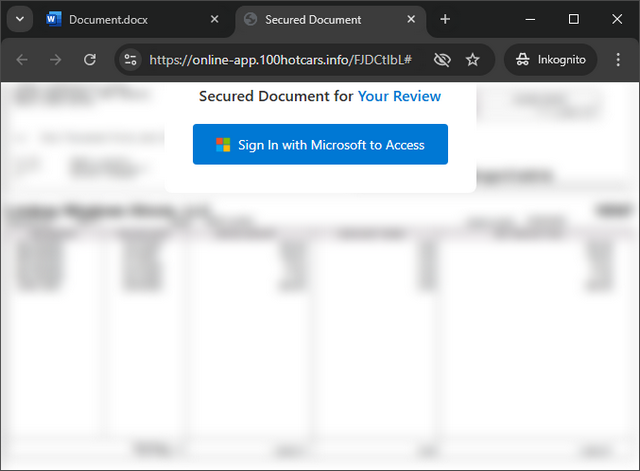Open the Chrome three-dot menu
Viewport: 640px width, 471px height.
(x=618, y=60)
